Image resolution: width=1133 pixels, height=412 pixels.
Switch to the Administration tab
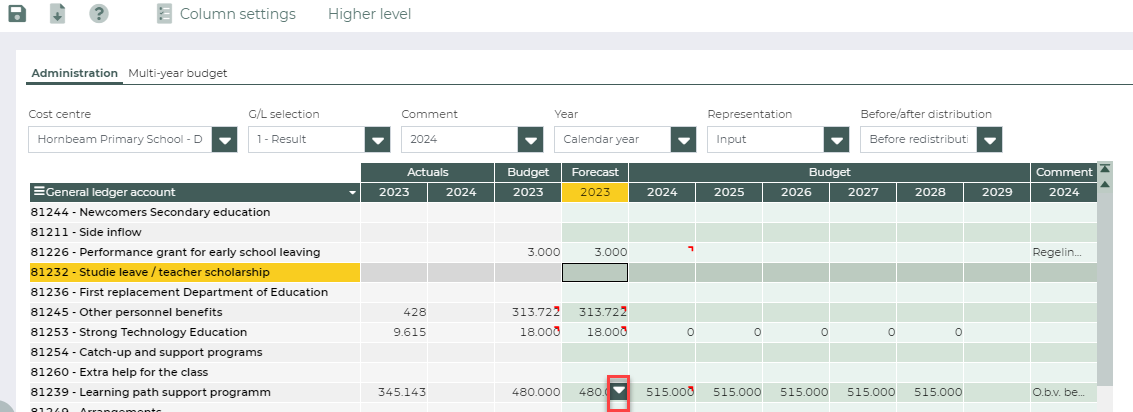tap(74, 73)
